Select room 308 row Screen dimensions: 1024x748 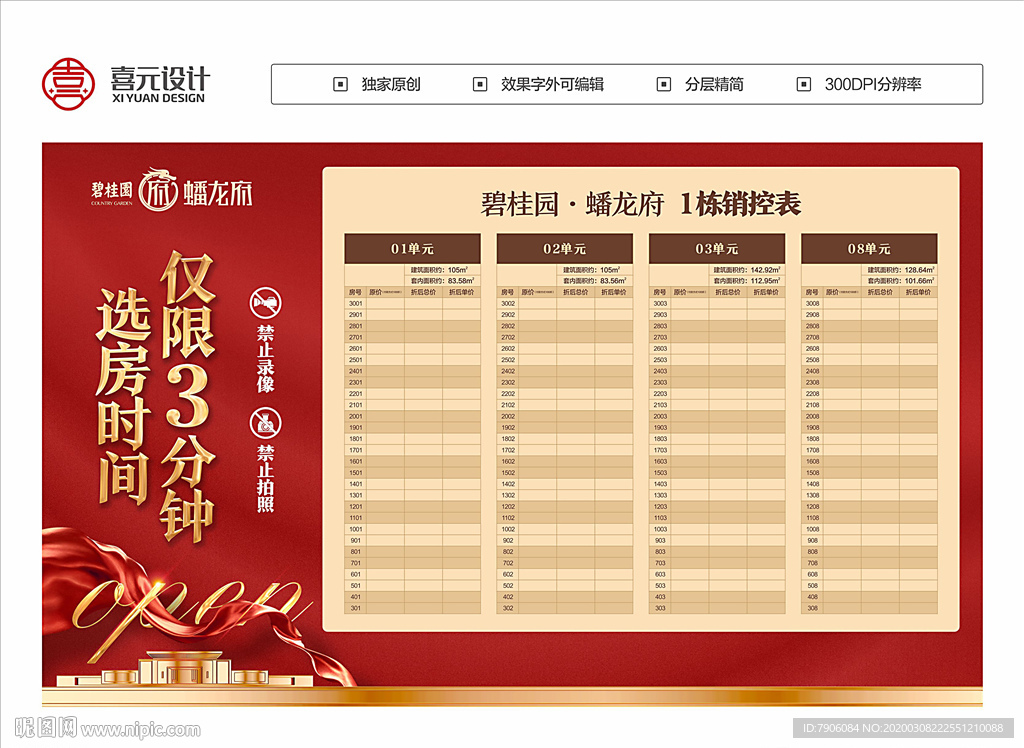click(869, 608)
